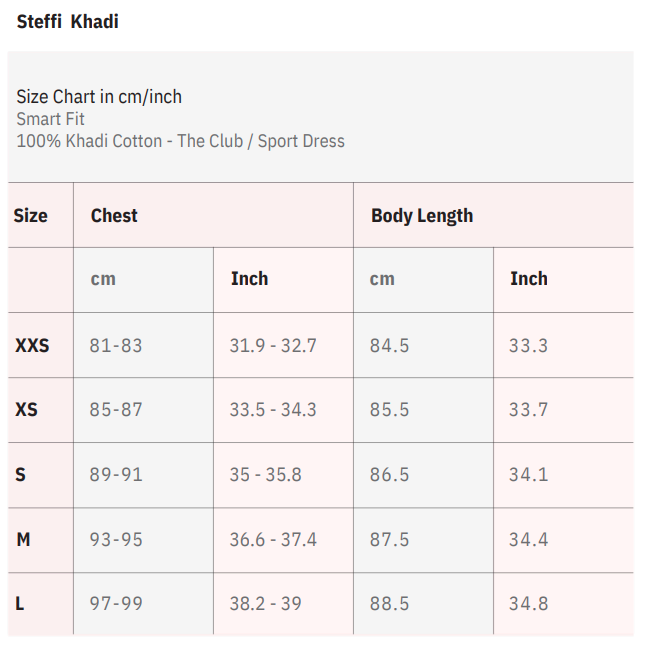Click the Steffi Khadi title
The width and height of the screenshot is (649, 647).
coord(67,21)
